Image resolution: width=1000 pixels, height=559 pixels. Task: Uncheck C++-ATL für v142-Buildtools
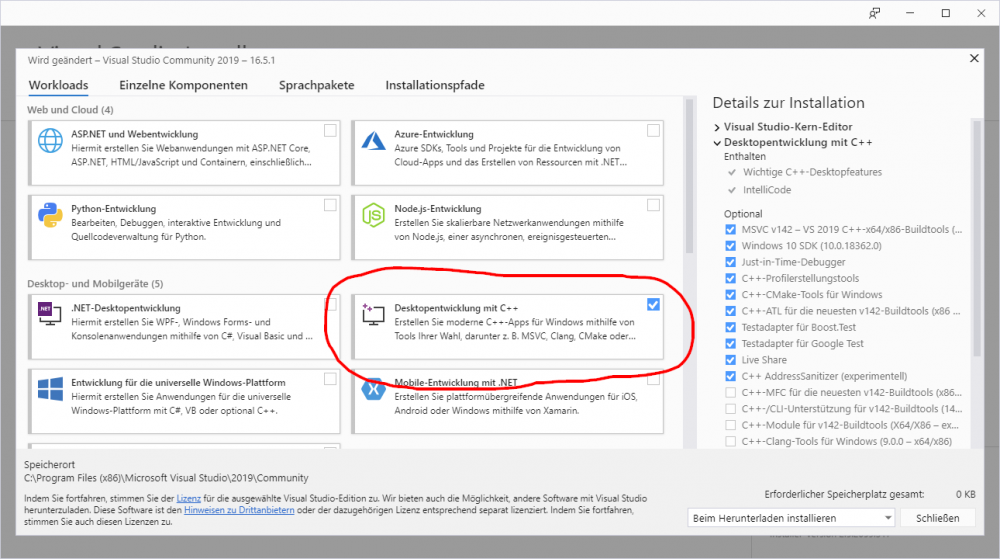pos(730,311)
